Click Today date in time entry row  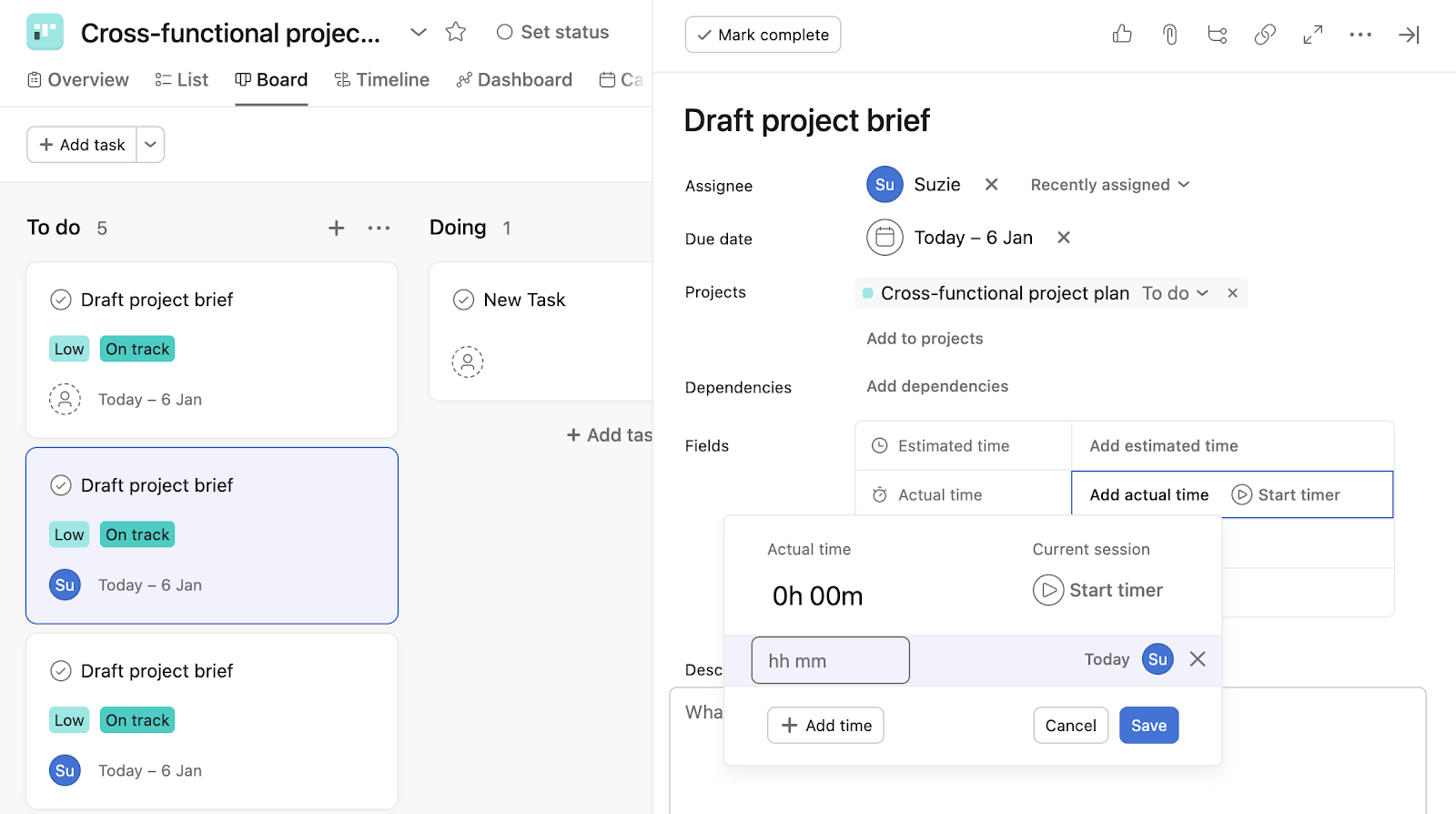1107,659
